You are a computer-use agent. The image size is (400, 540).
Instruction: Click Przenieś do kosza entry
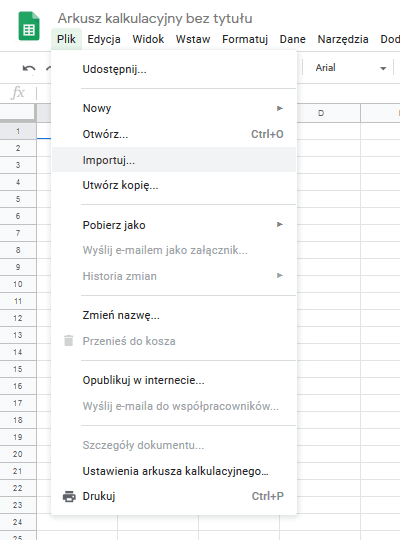[174, 341]
